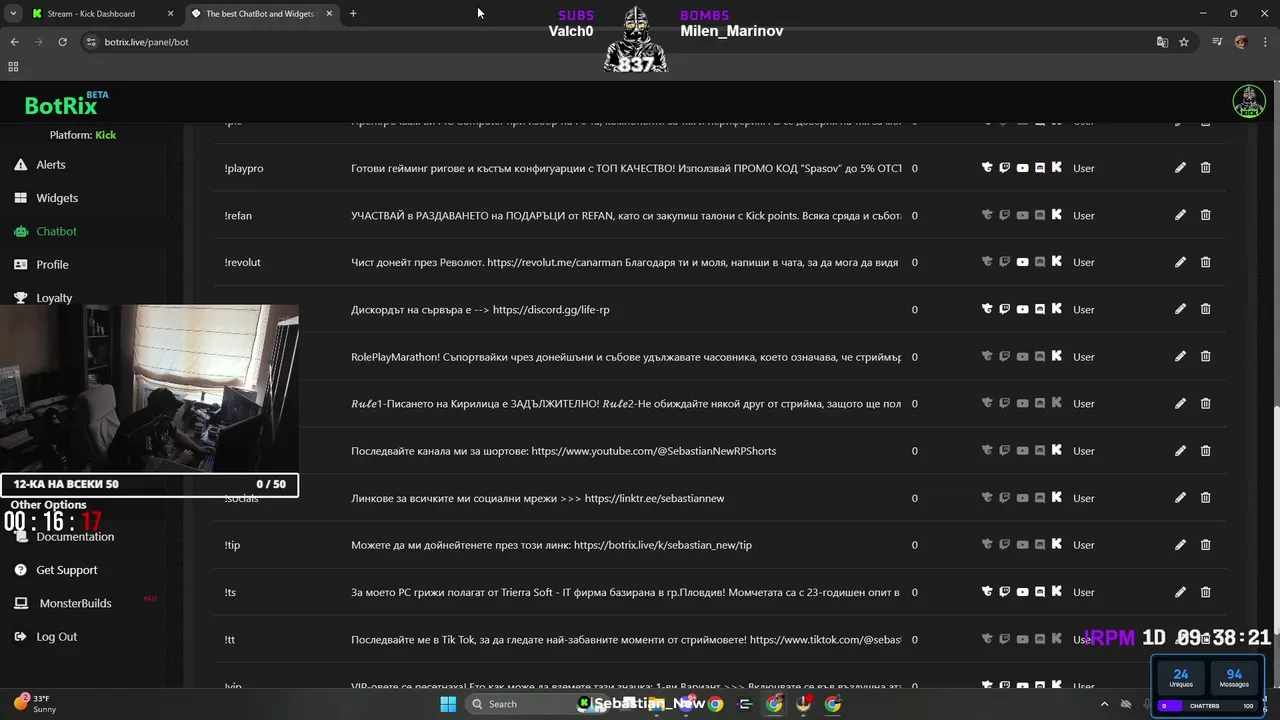Toggle Kick platform for !refan

coord(1056,215)
